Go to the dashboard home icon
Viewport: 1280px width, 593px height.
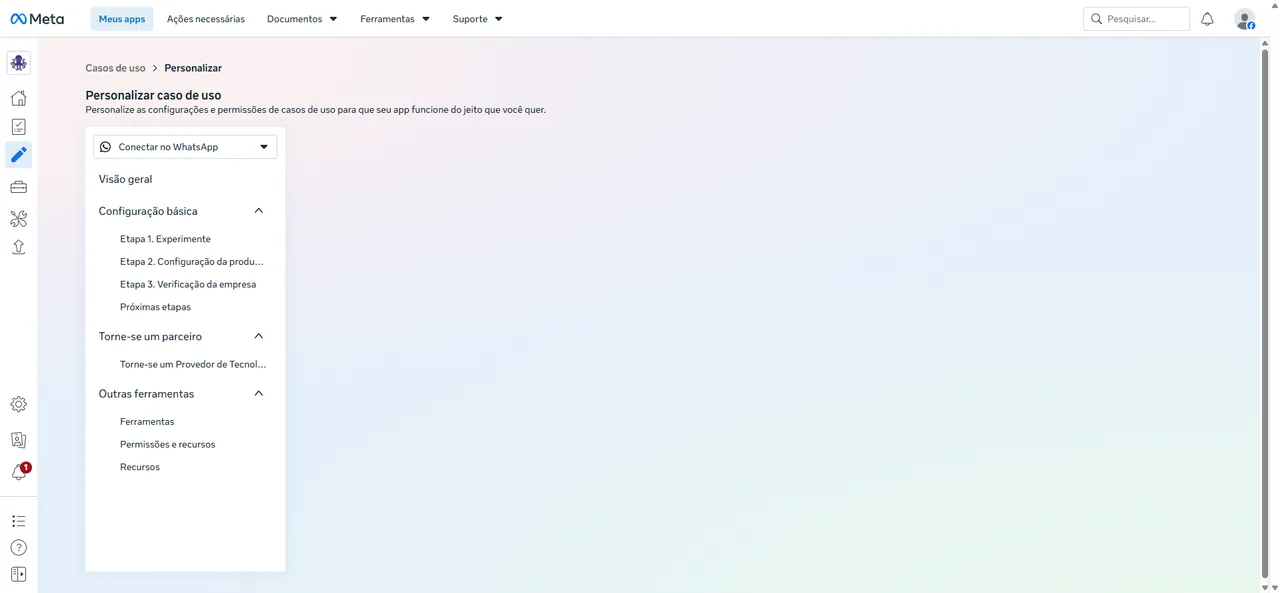18,98
